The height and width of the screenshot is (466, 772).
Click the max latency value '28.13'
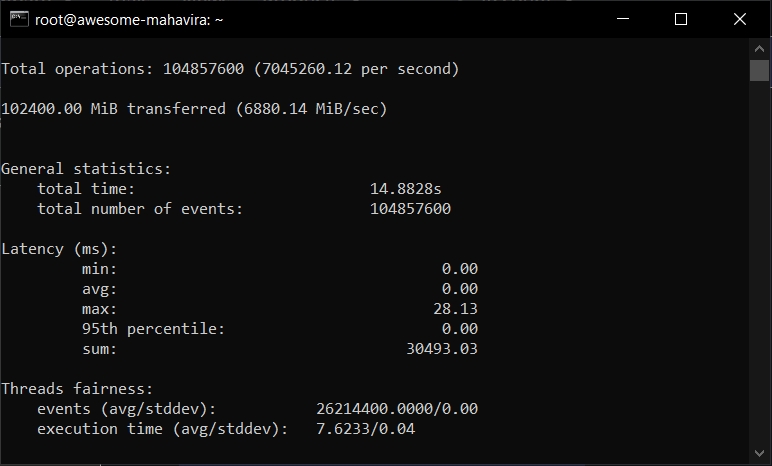point(455,309)
